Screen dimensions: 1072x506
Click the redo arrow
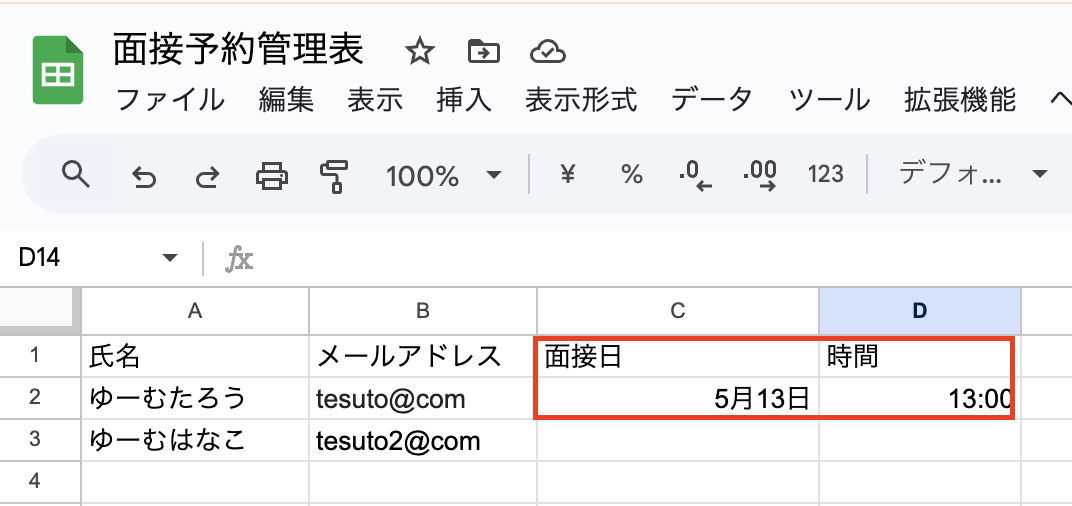tap(207, 177)
